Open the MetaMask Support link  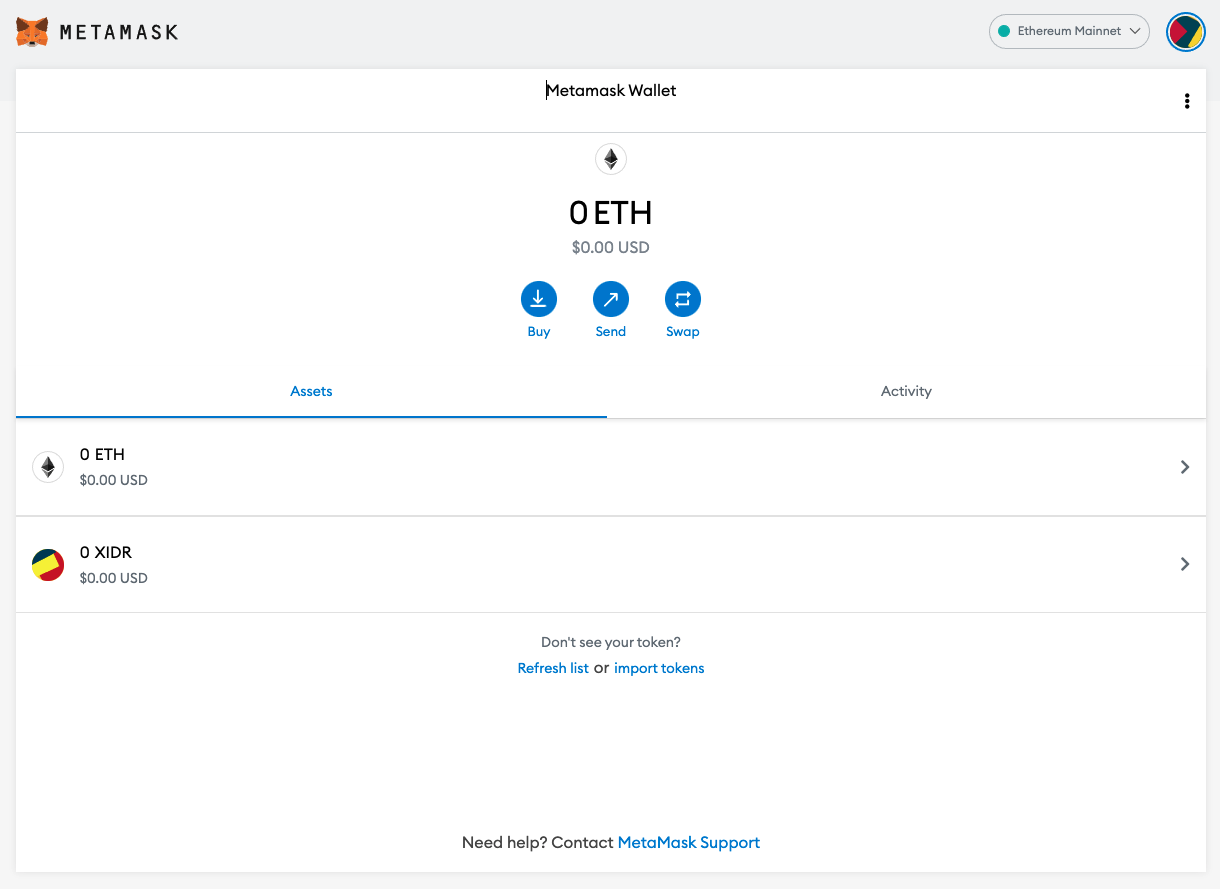(x=689, y=842)
